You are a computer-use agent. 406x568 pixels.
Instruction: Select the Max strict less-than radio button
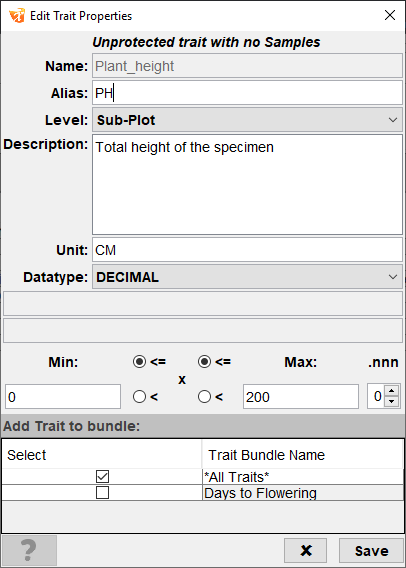(204, 397)
